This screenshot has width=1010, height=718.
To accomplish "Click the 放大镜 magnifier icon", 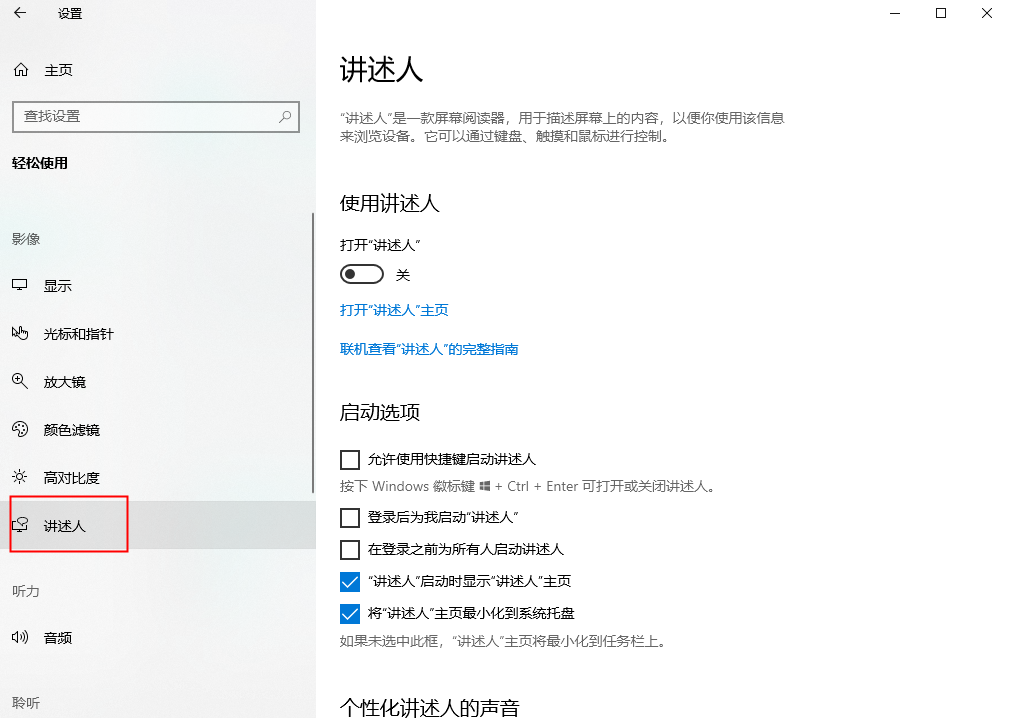I will (22, 381).
